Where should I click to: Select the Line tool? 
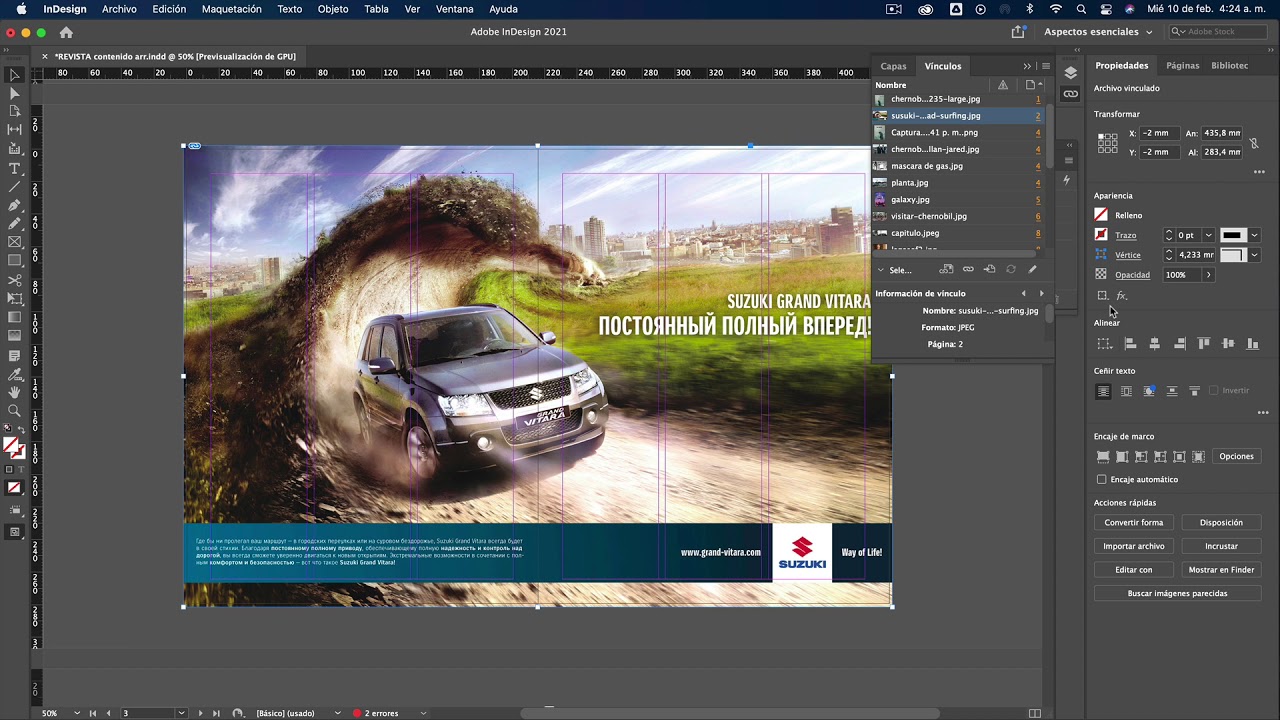pyautogui.click(x=15, y=187)
